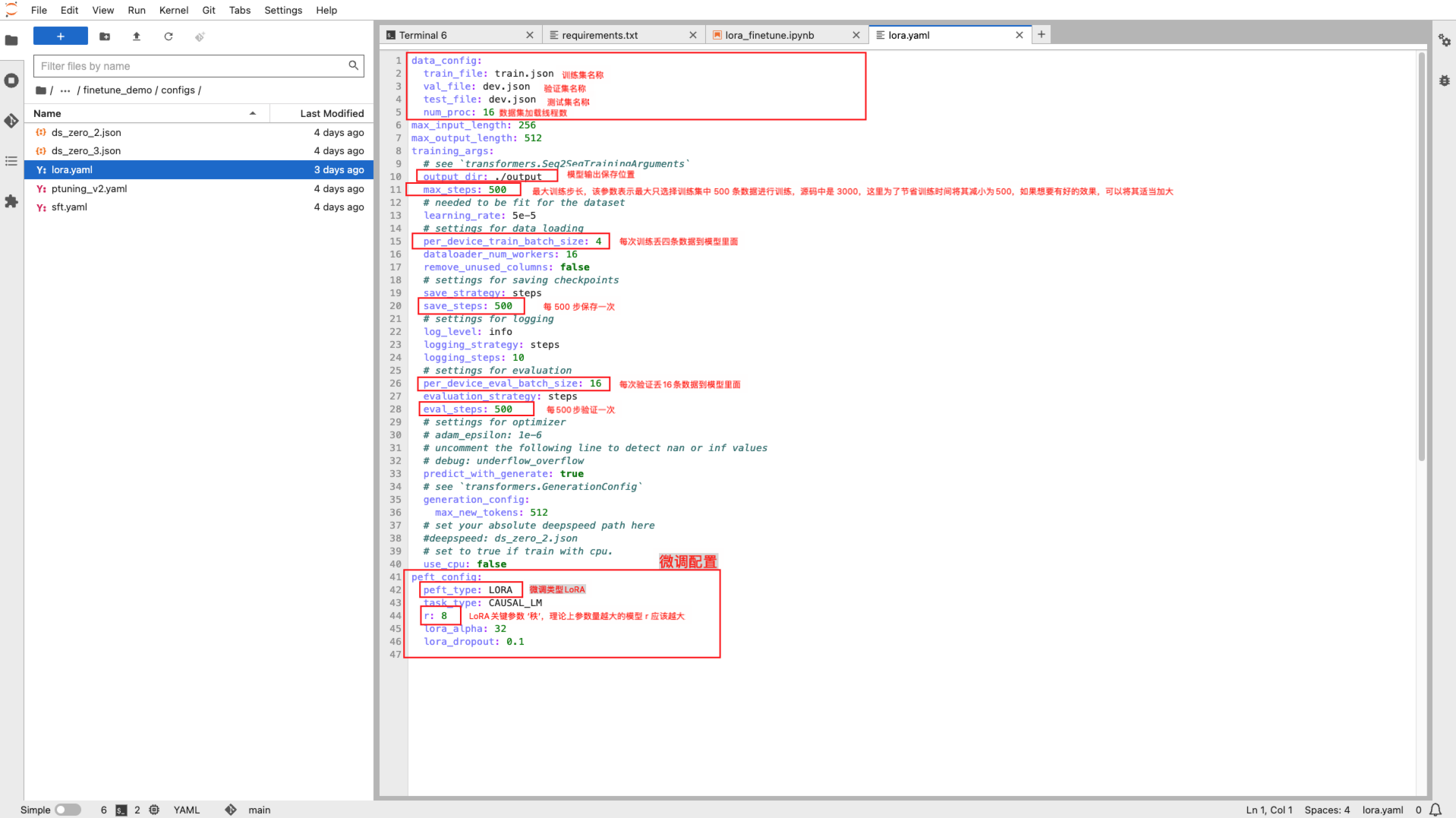The width and height of the screenshot is (1456, 818).
Task: Navigate to finetune_demo in breadcrumb
Action: (x=118, y=90)
